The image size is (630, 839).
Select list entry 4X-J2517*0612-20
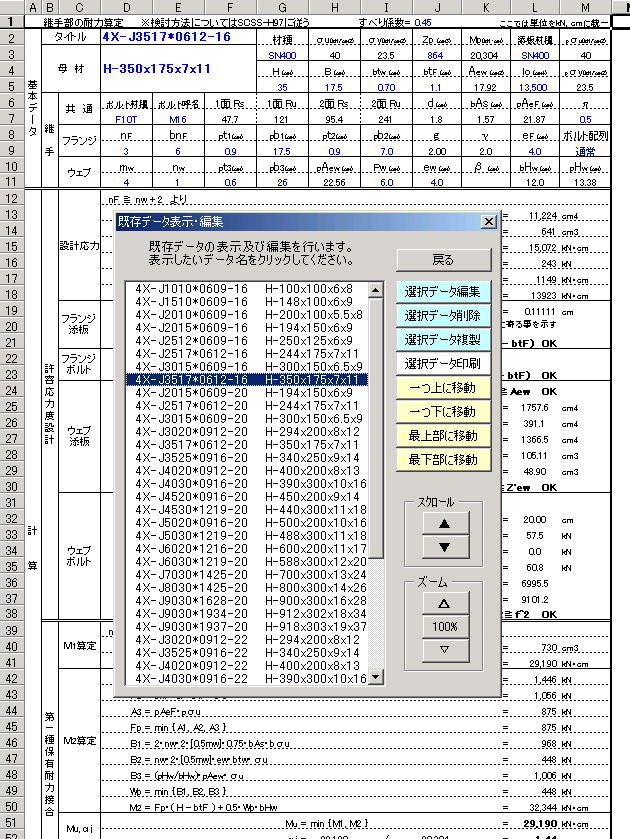[247, 406]
